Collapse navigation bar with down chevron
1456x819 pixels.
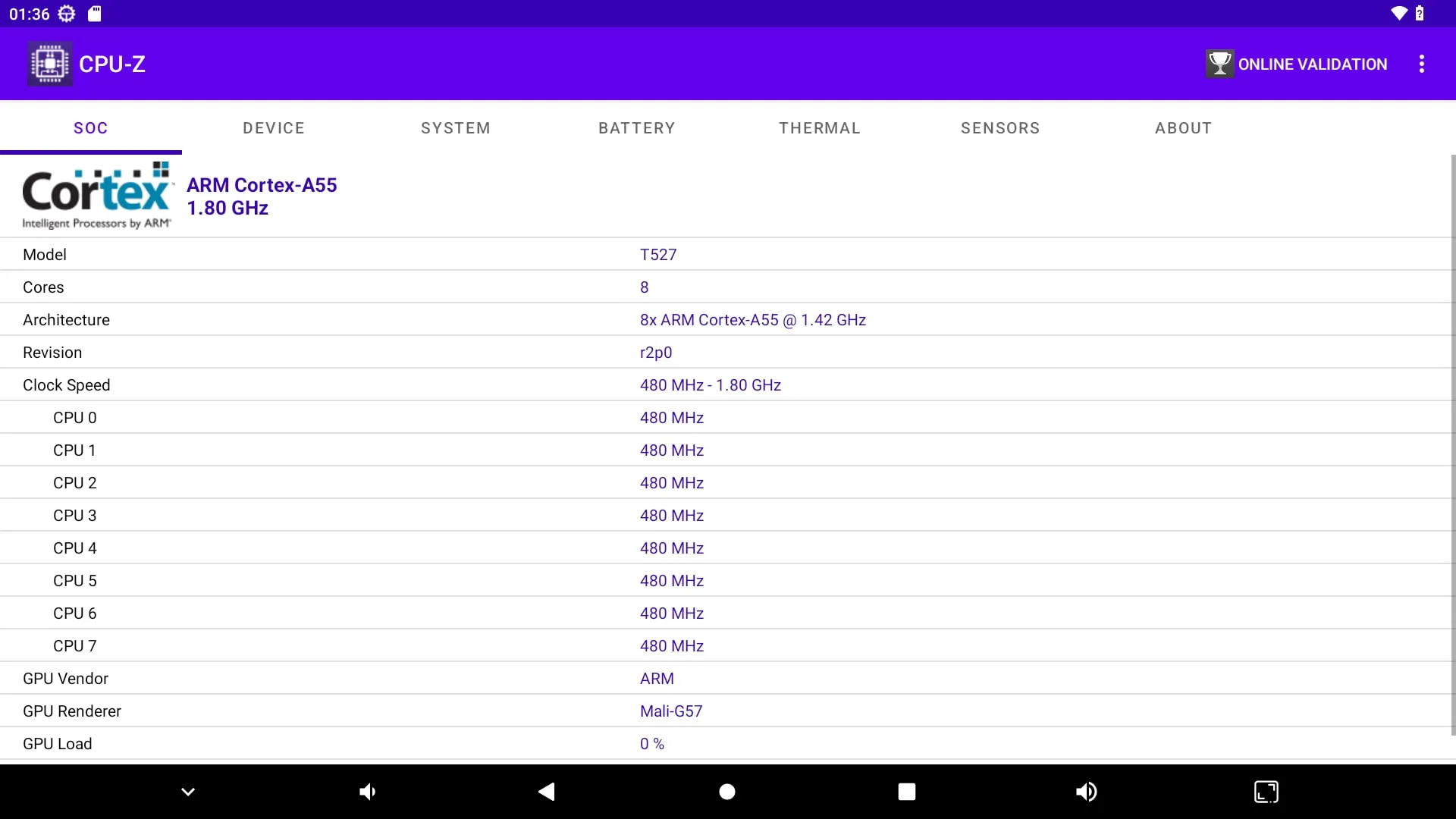(188, 792)
